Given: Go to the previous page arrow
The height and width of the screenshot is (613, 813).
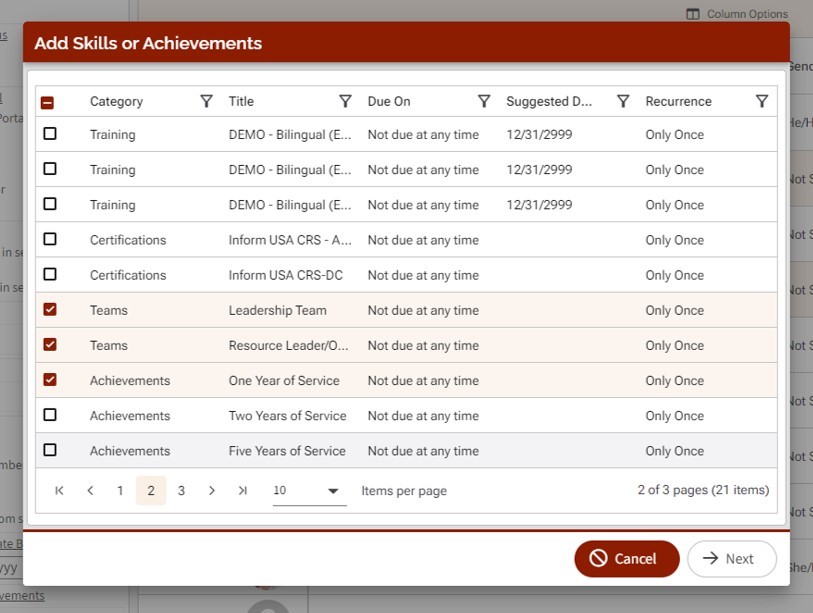Looking at the screenshot, I should click(x=90, y=491).
